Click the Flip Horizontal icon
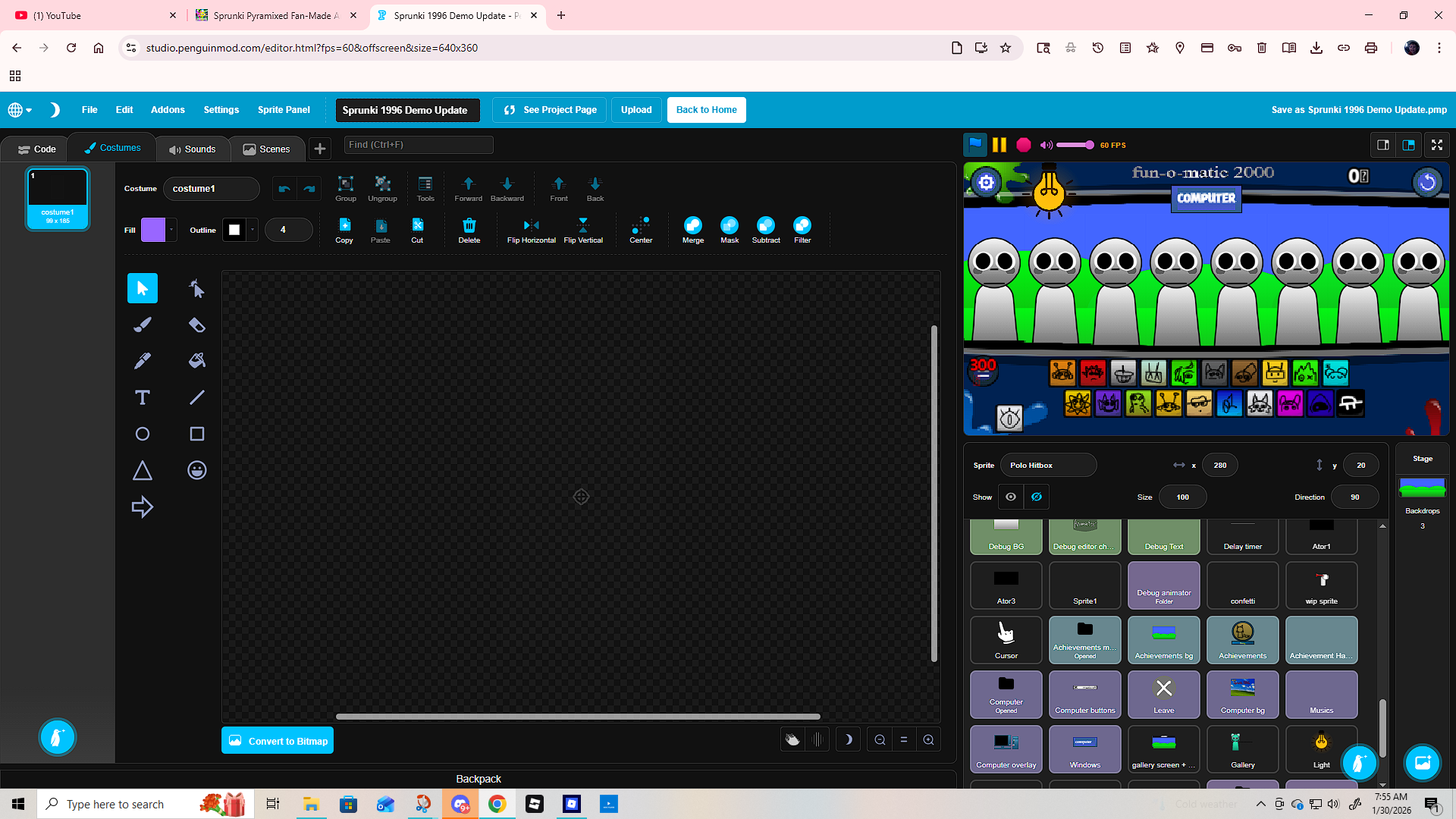 531,225
